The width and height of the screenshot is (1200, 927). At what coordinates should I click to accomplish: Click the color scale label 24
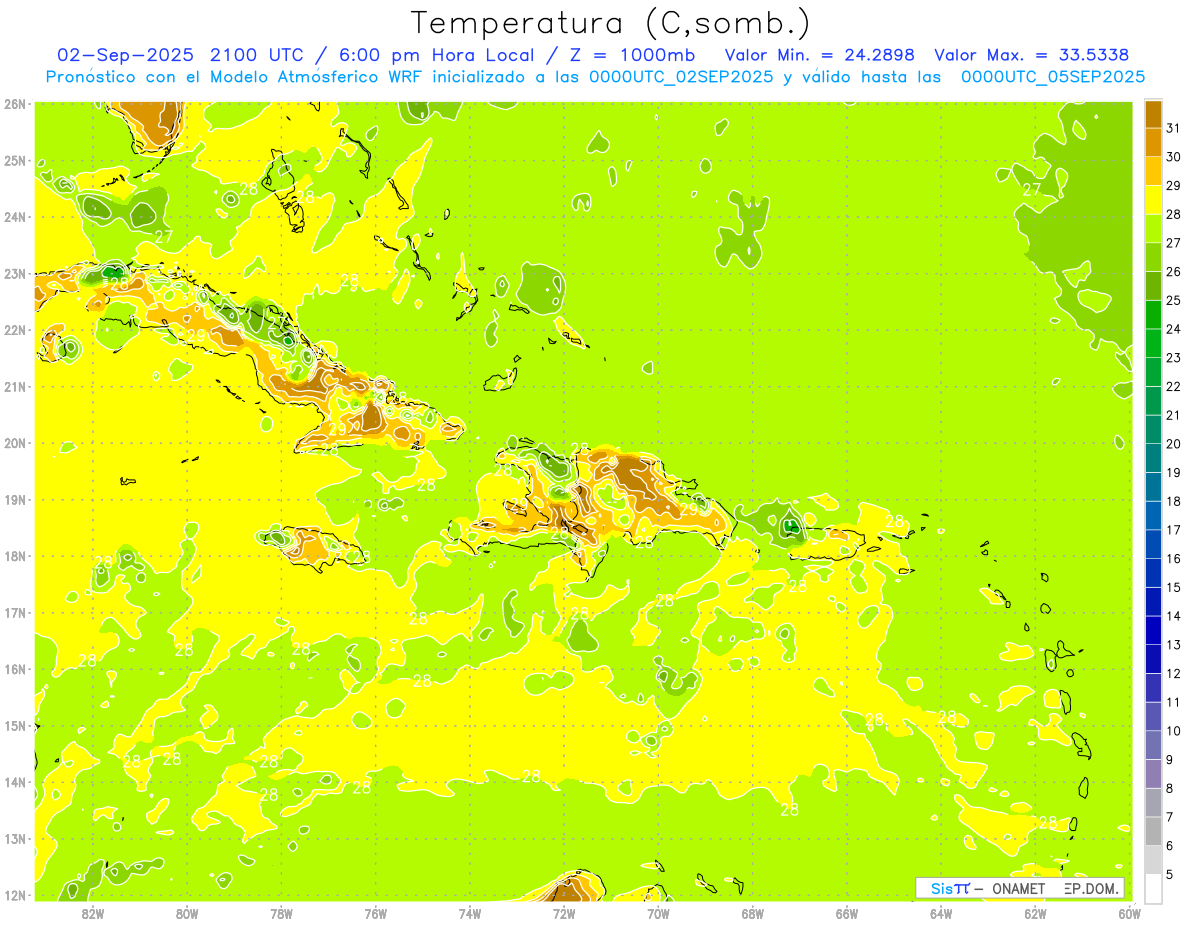click(1174, 329)
